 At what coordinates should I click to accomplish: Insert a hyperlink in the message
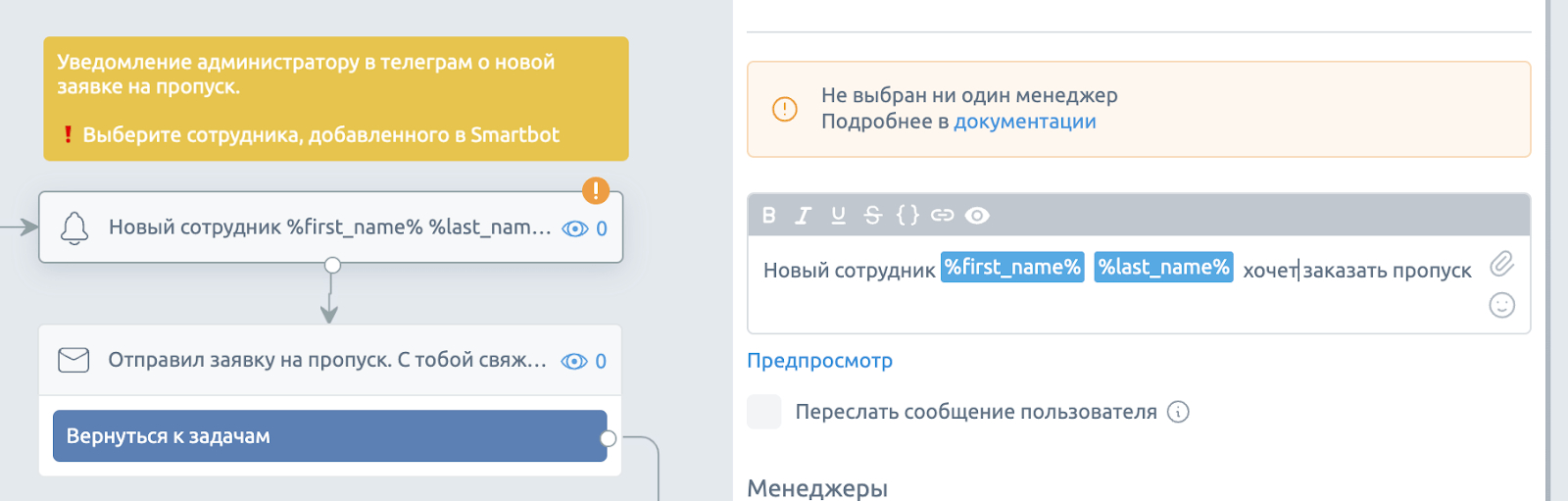coord(942,216)
